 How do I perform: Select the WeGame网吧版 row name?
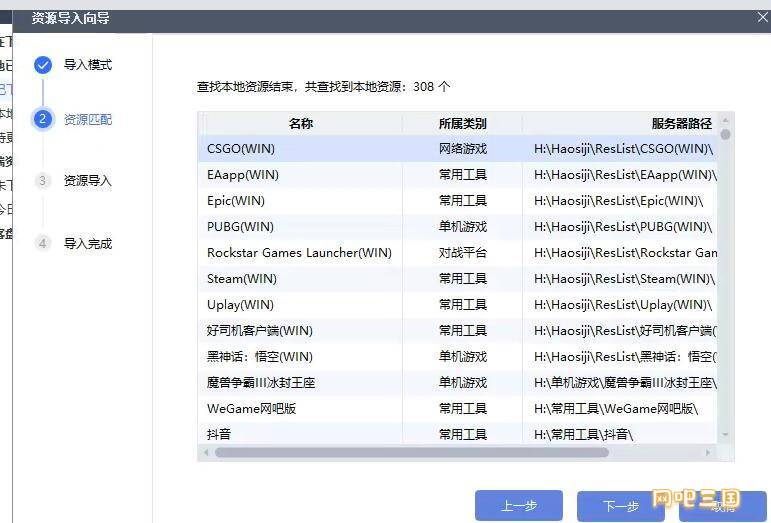(252, 408)
